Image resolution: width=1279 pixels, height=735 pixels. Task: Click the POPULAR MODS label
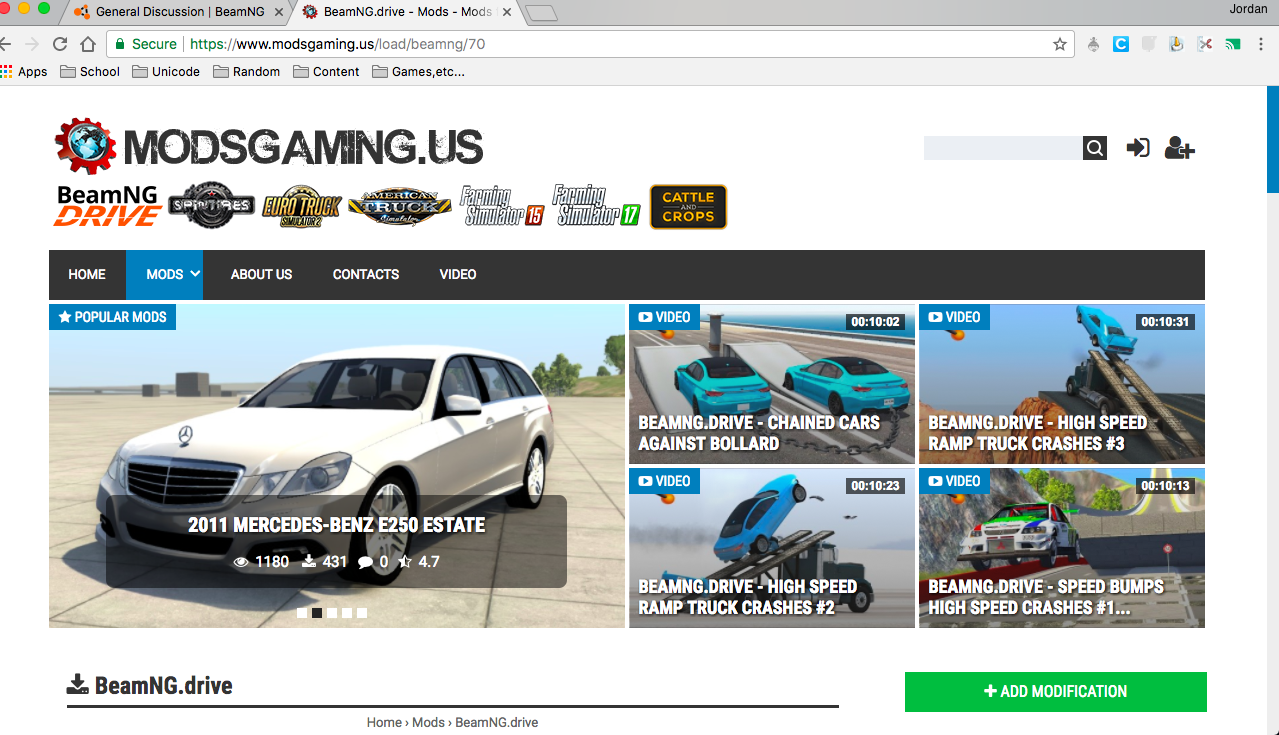113,317
